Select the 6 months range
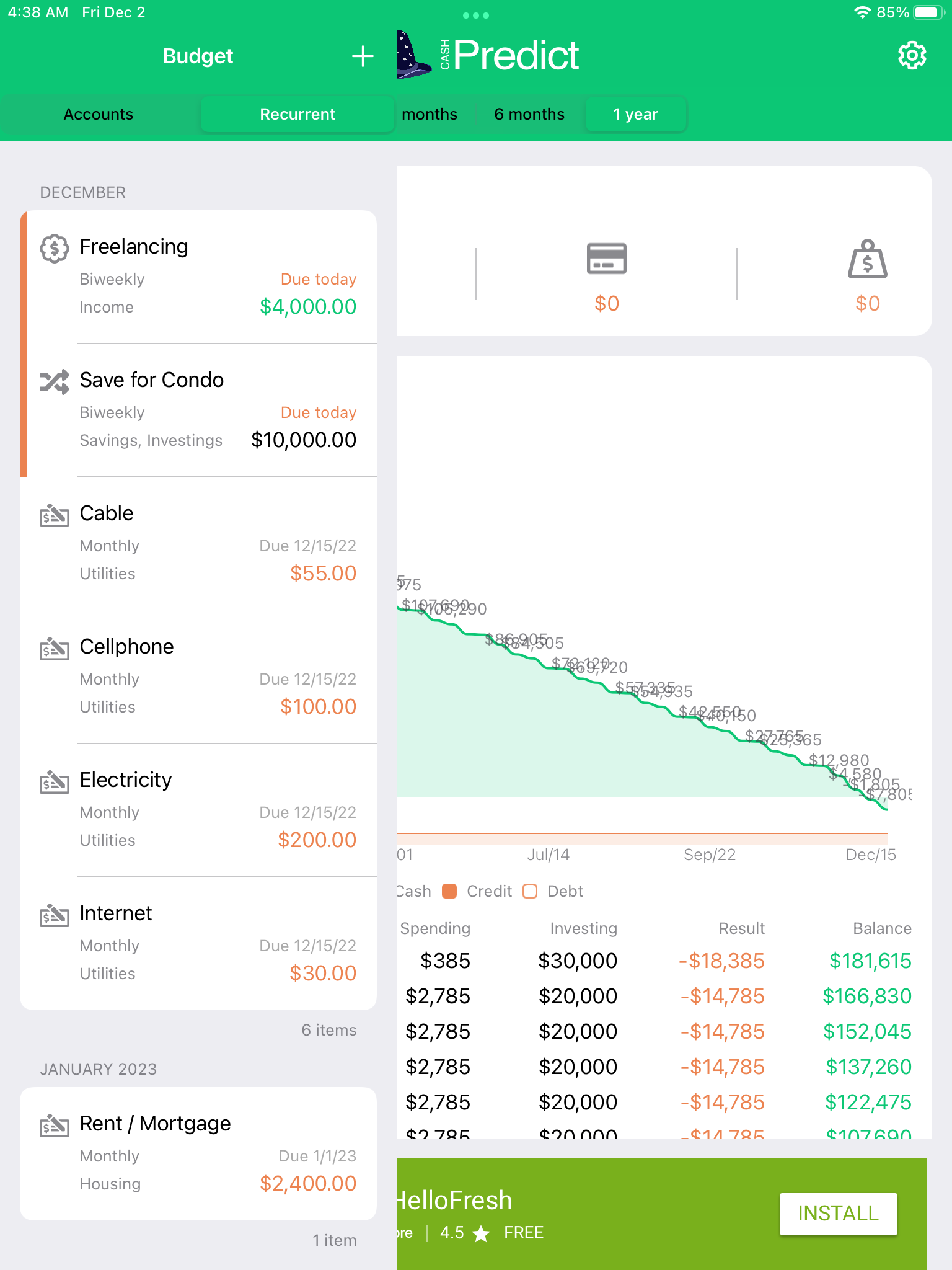The image size is (952, 1270). point(529,114)
